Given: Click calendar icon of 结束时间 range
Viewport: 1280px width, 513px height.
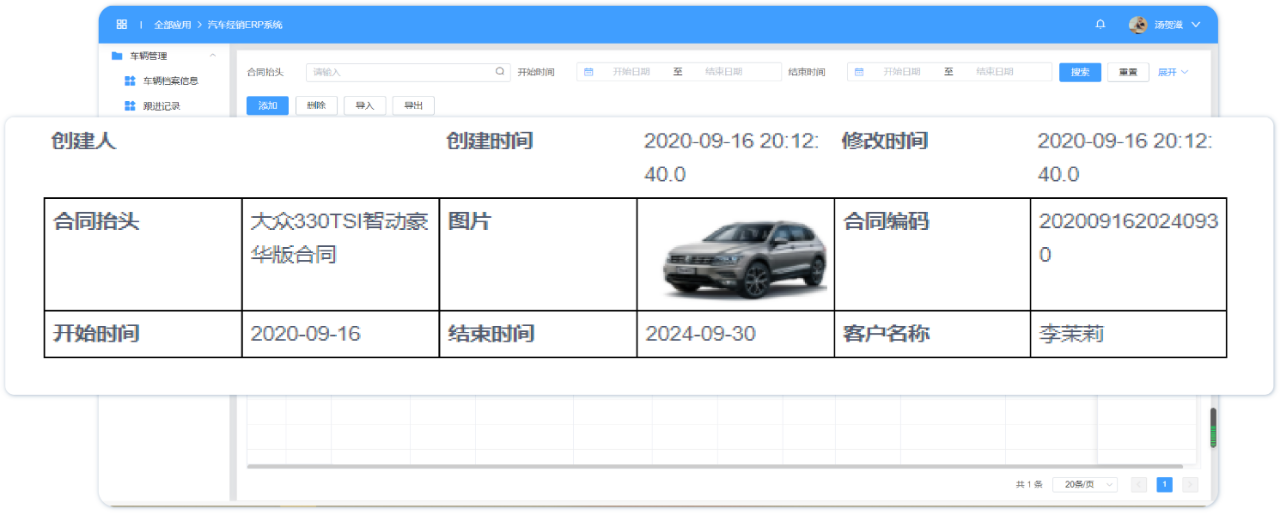Looking at the screenshot, I should tap(859, 72).
